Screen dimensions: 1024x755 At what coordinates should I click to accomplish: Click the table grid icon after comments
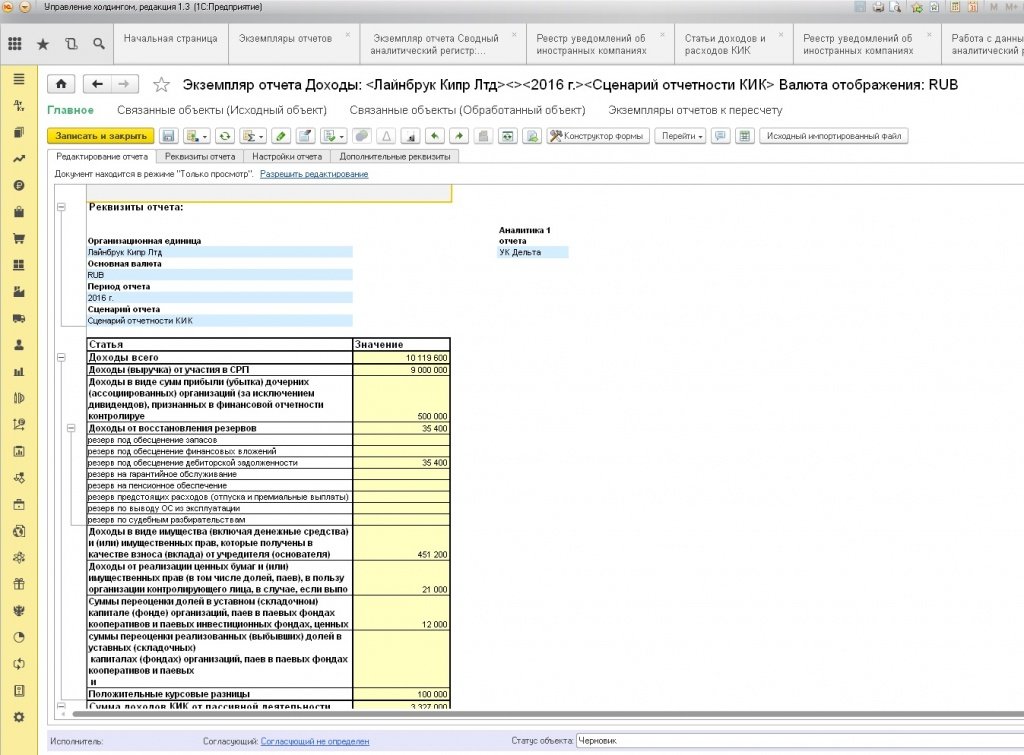click(744, 136)
